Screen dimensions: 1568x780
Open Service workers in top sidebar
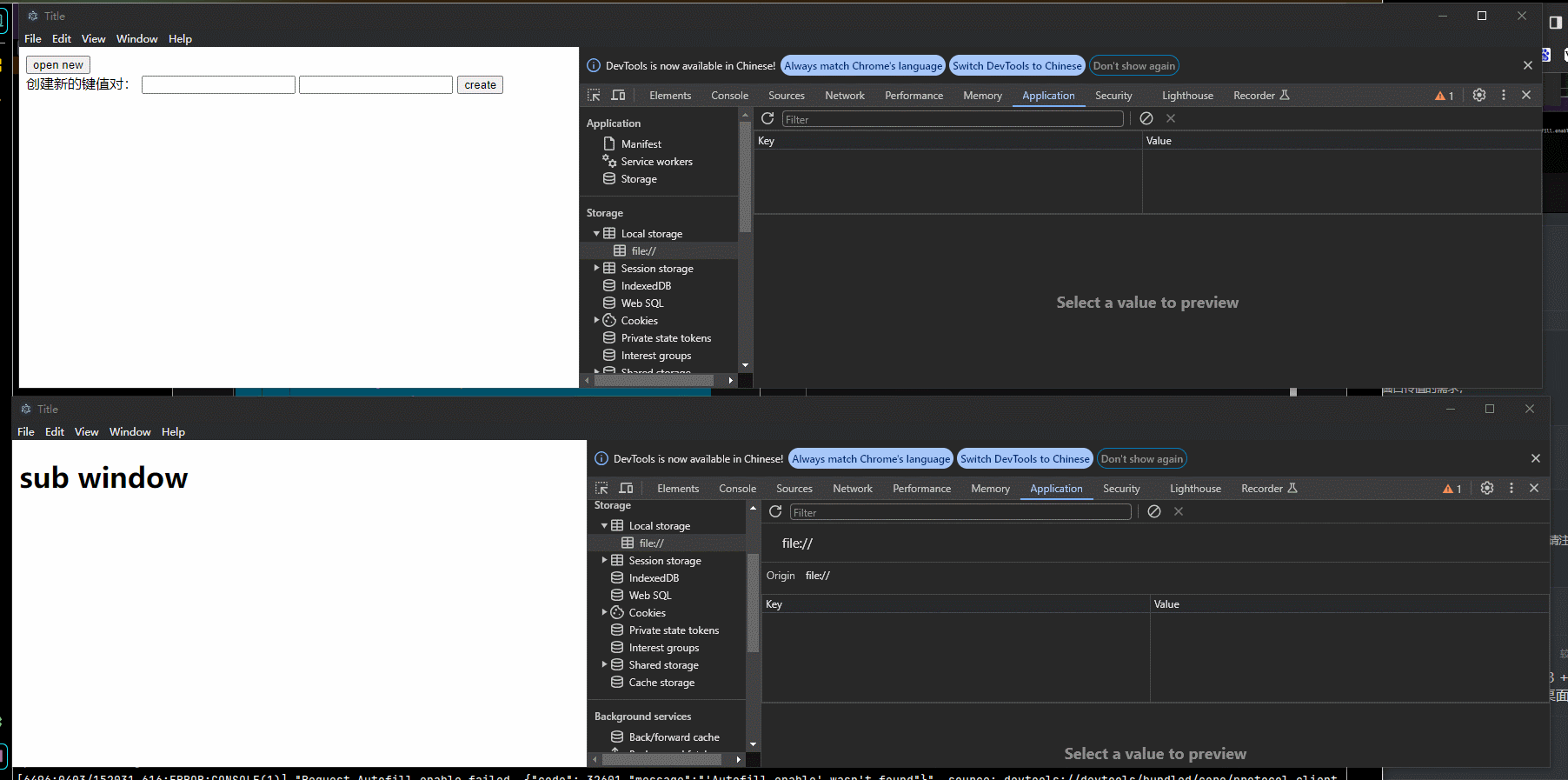pos(657,162)
